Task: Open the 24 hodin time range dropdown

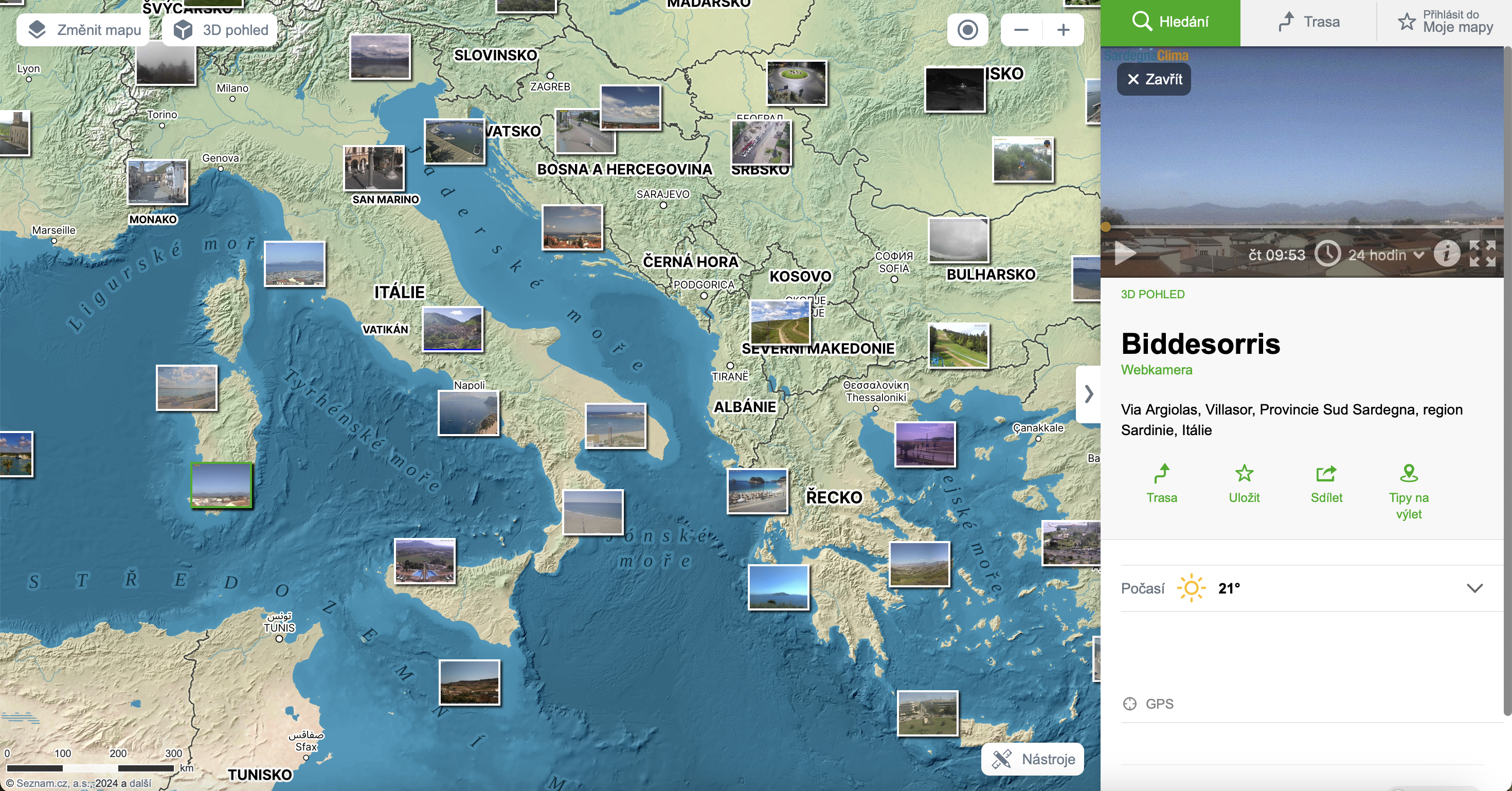Action: coord(1385,255)
